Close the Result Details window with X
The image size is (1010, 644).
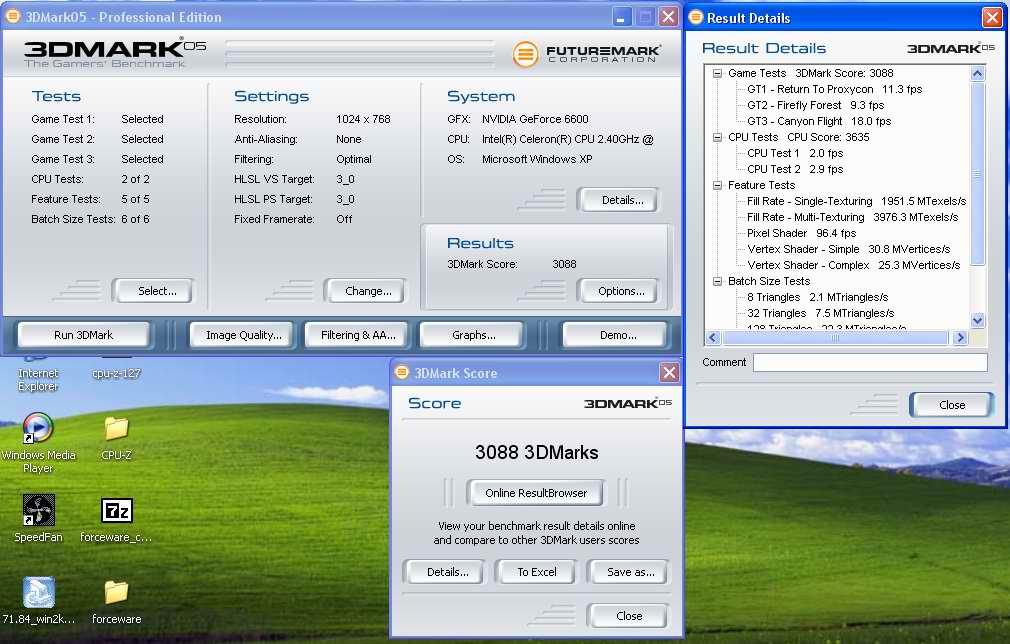(x=991, y=17)
